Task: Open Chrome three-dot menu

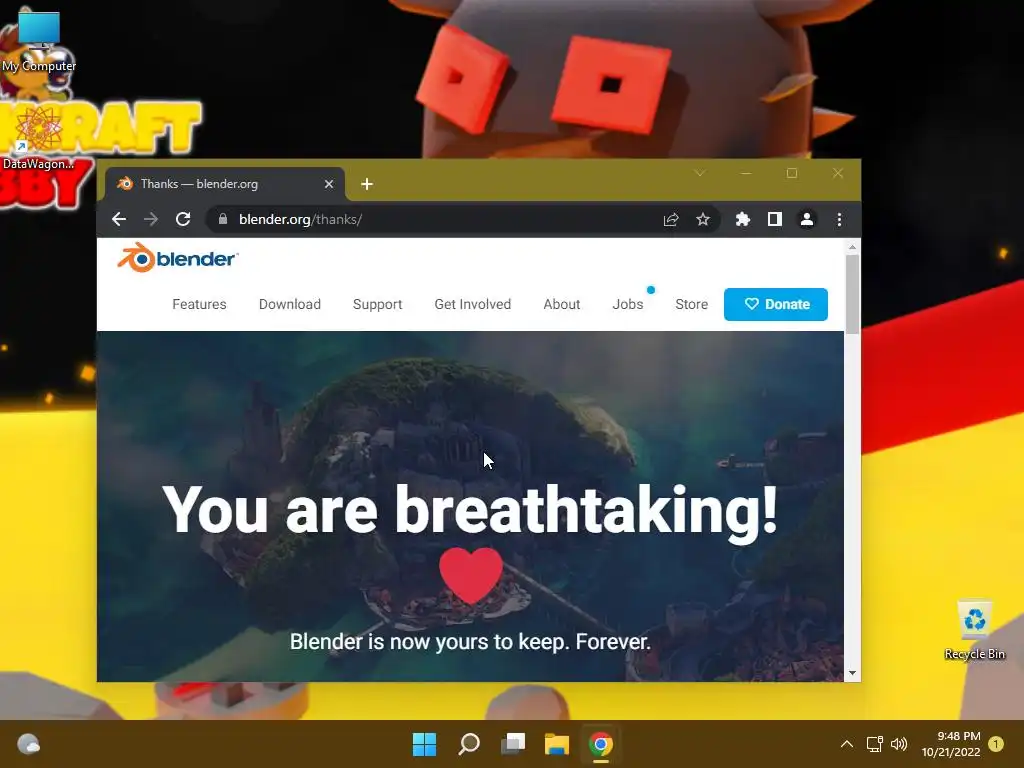Action: tap(839, 219)
